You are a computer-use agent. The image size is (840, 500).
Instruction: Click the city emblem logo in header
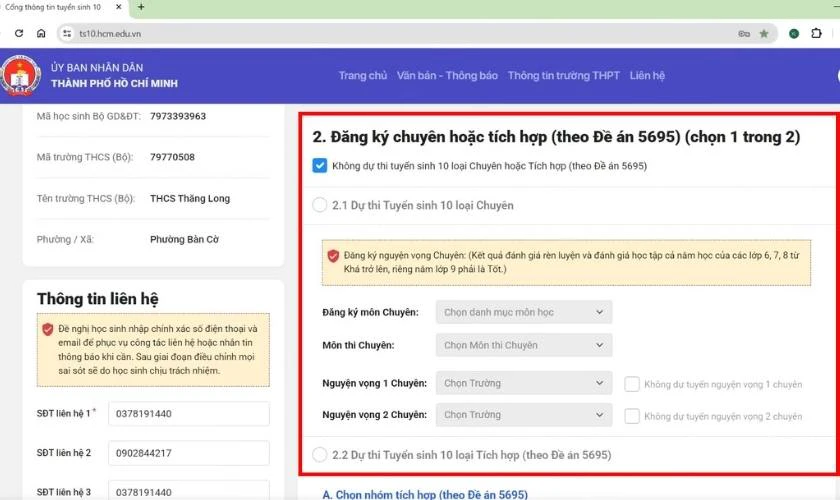(x=19, y=76)
